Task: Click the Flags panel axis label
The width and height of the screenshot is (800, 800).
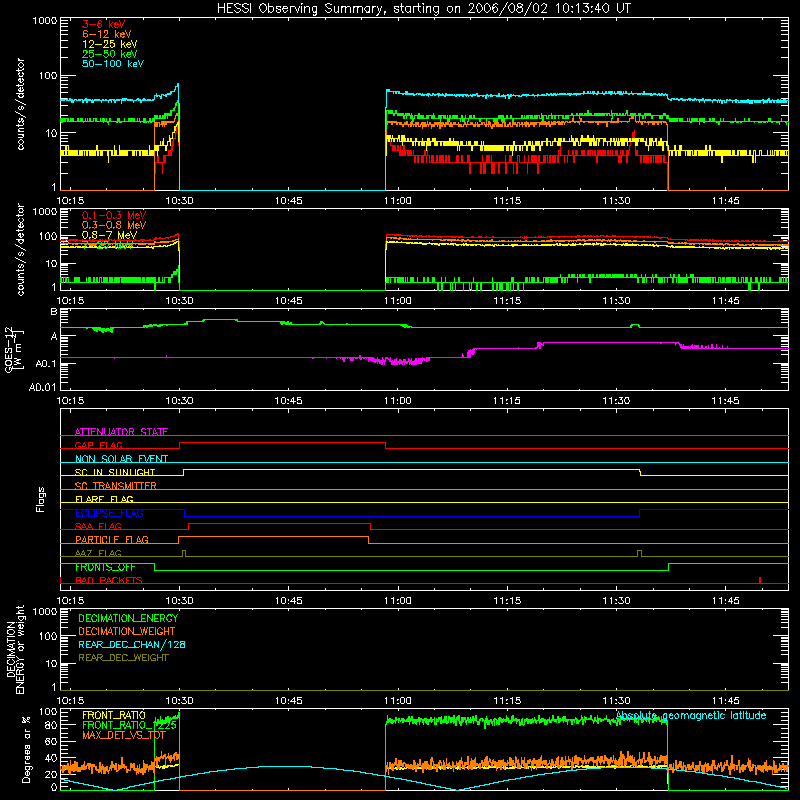Action: click(40, 499)
